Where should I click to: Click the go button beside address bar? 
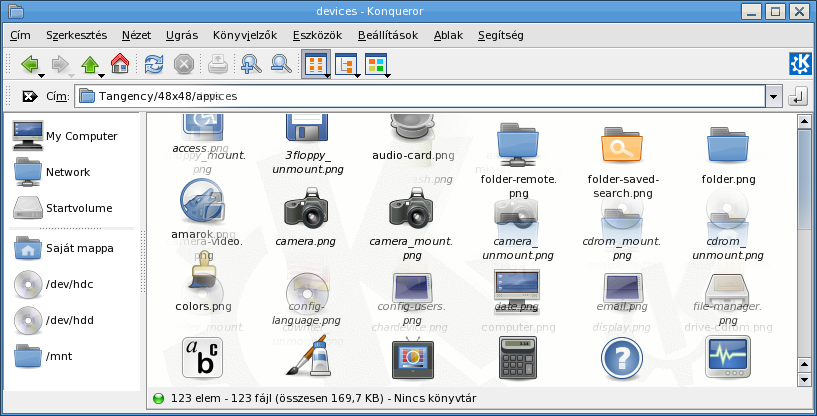[798, 96]
